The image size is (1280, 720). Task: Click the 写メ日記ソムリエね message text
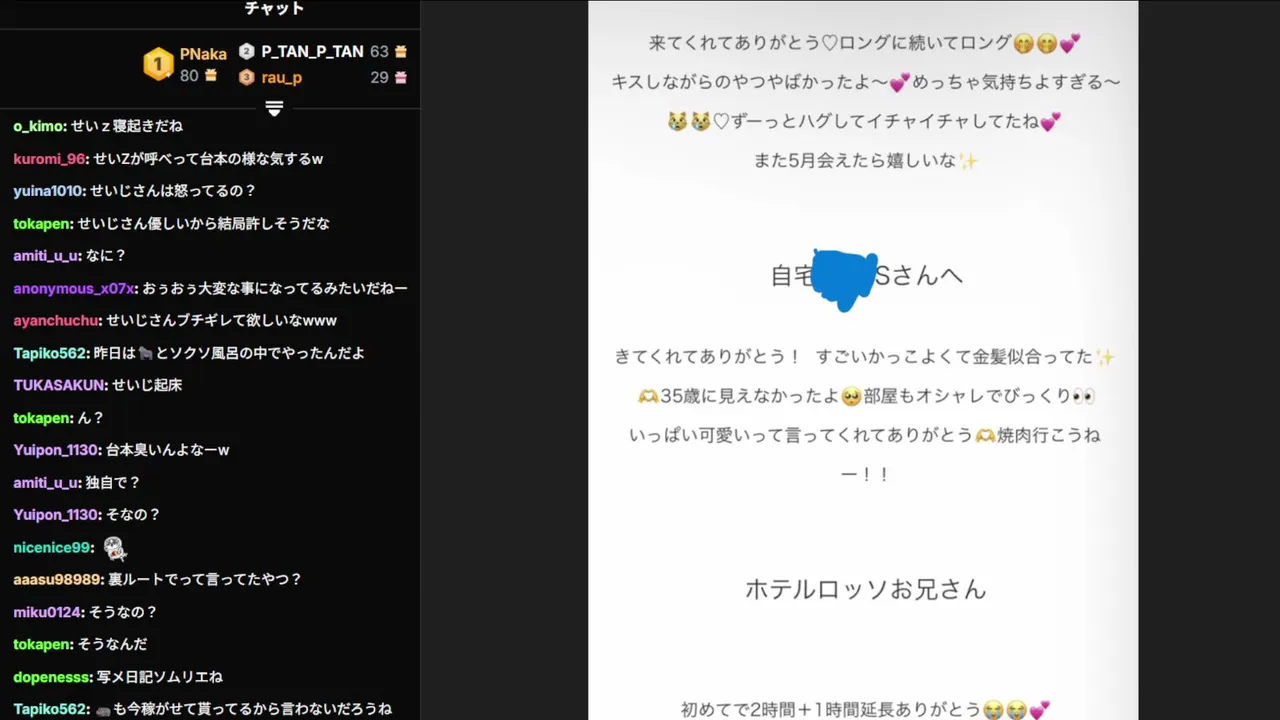[159, 677]
